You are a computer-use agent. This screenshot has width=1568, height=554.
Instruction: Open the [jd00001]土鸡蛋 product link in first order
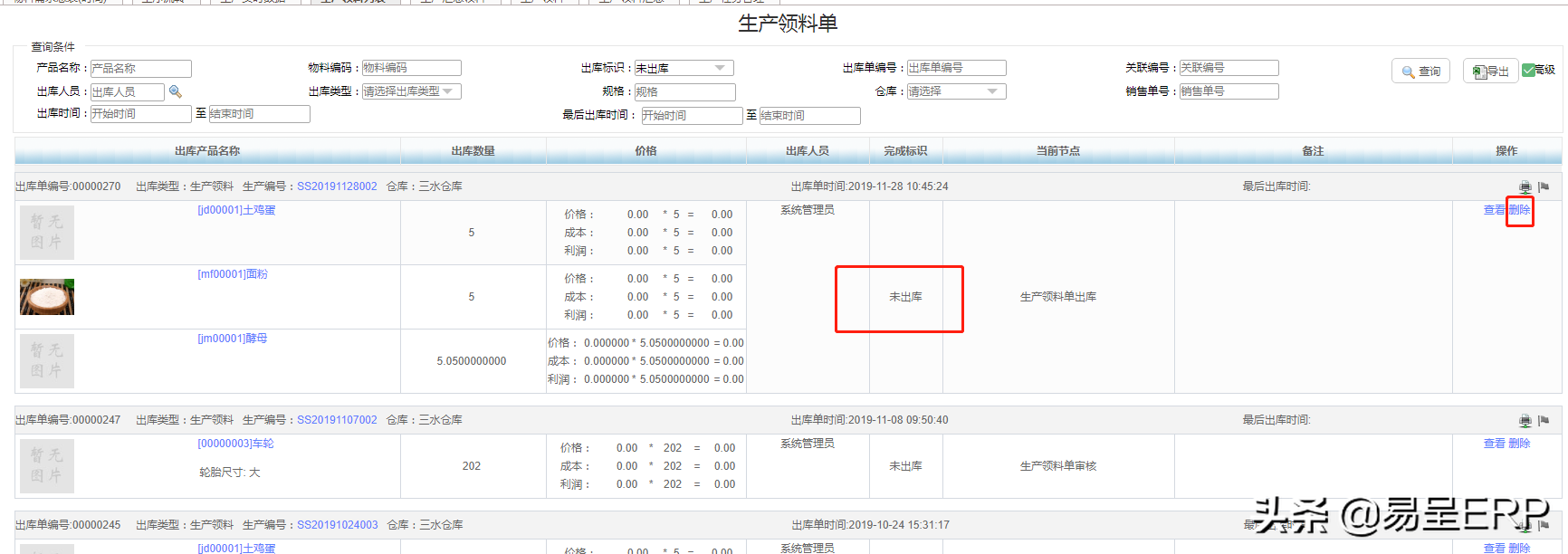236,210
